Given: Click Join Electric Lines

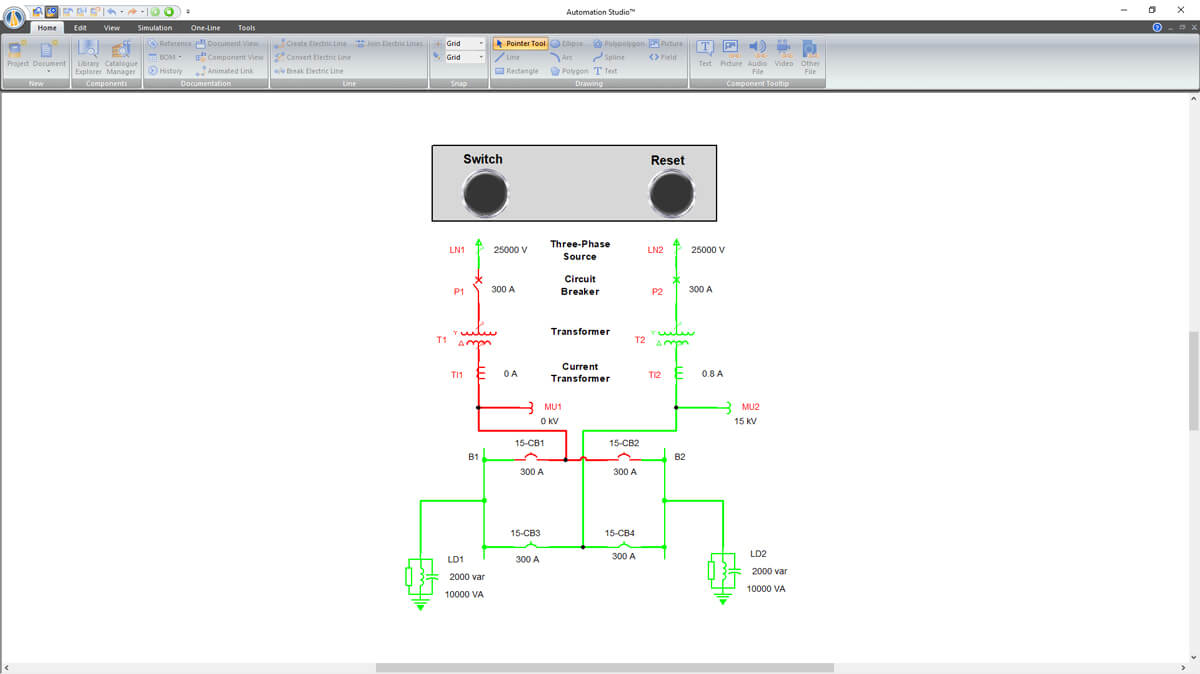Looking at the screenshot, I should [x=389, y=44].
